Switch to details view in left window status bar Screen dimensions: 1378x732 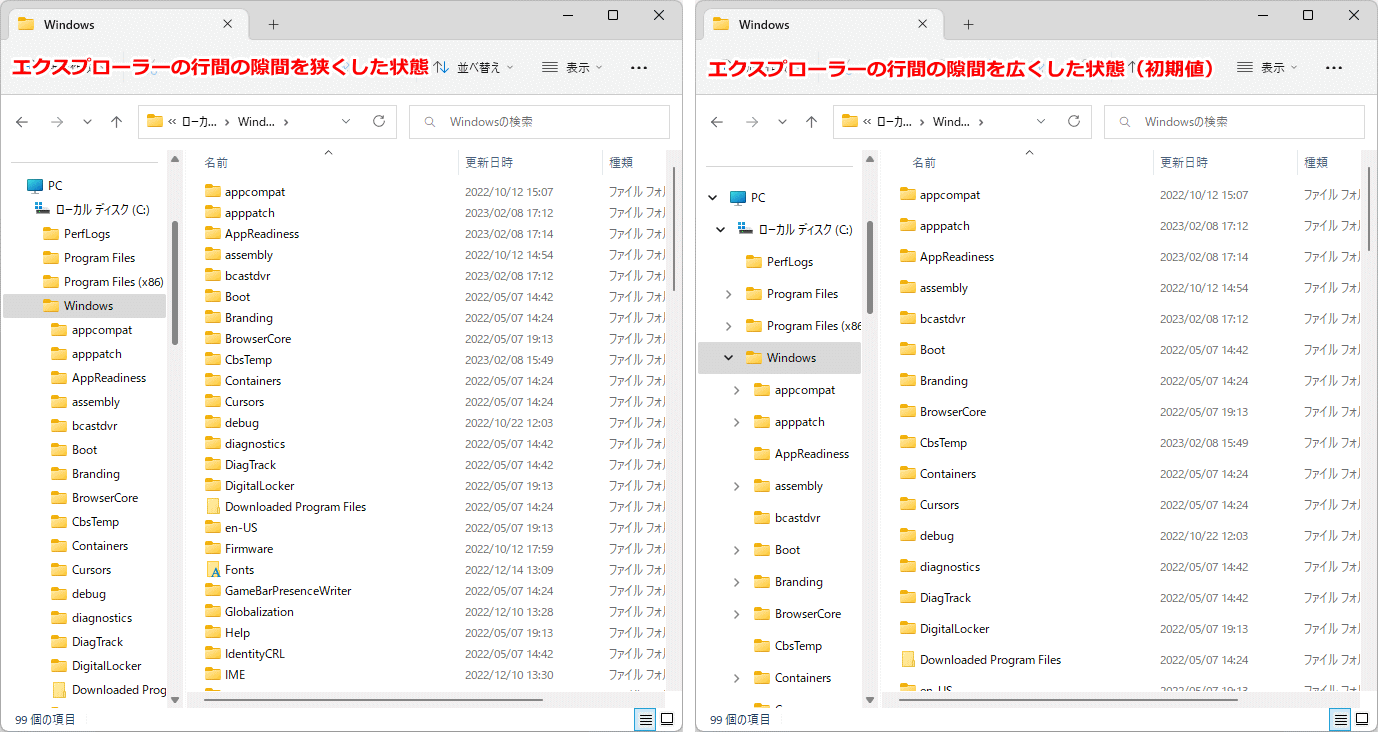645,719
